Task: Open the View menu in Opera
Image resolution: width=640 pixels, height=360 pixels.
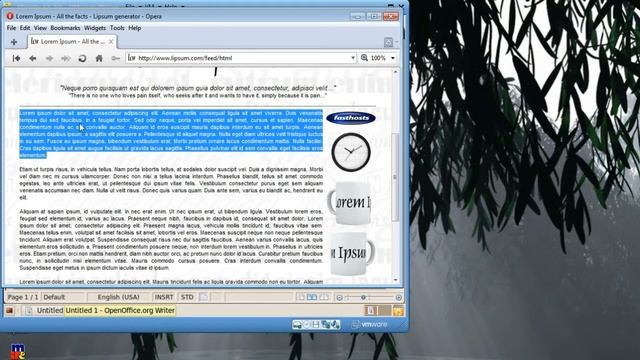Action: pyautogui.click(x=40, y=28)
